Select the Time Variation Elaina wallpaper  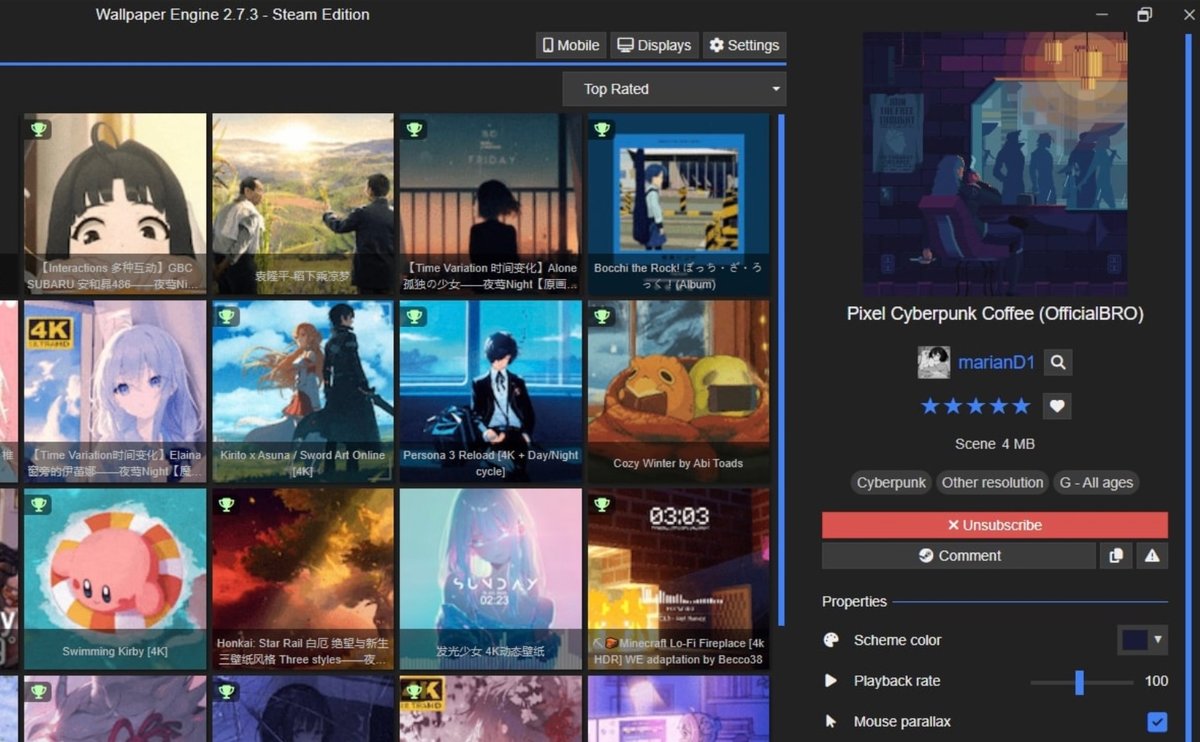(x=115, y=392)
